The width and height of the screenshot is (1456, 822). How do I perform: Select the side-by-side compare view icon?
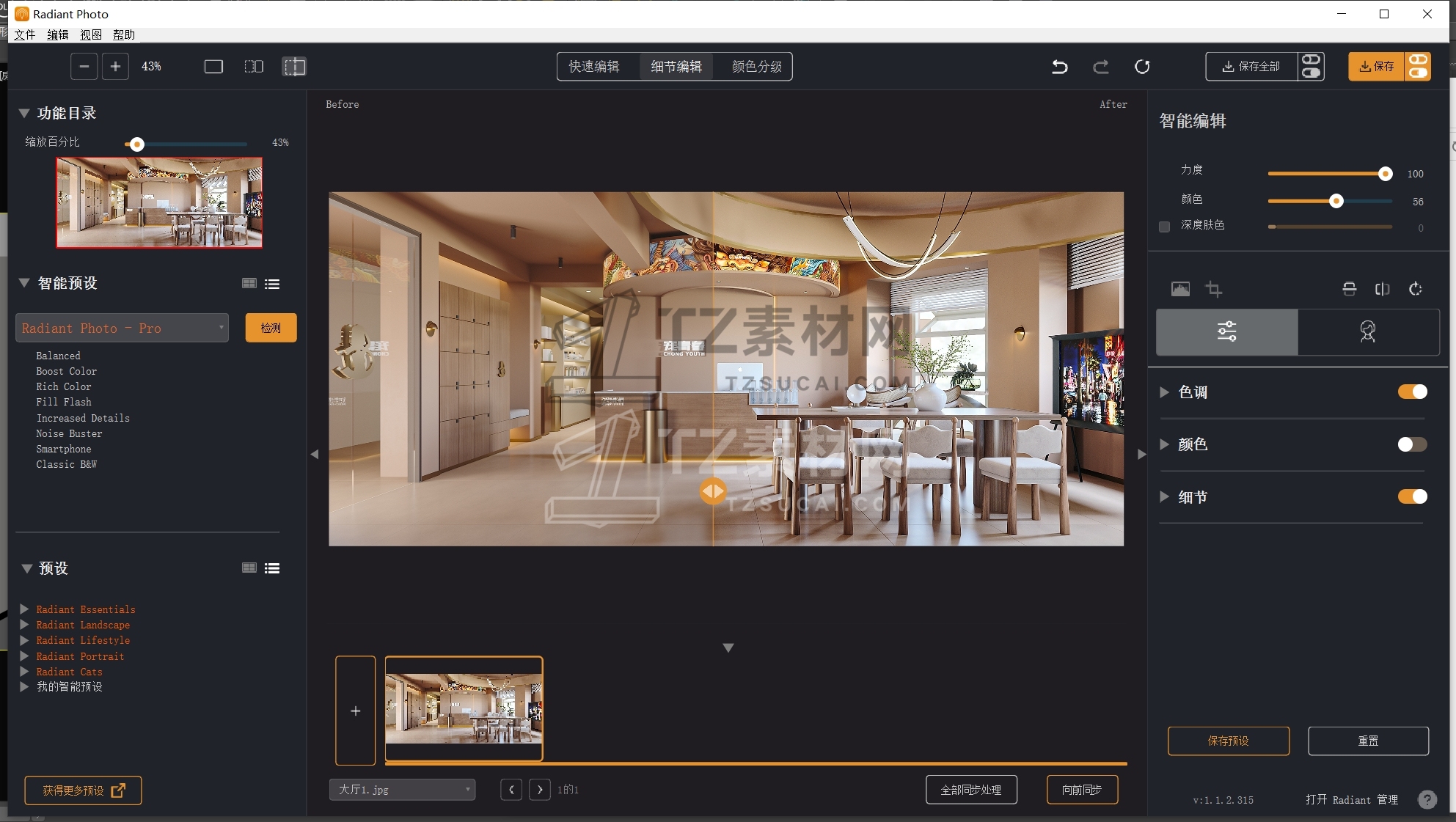tap(254, 67)
